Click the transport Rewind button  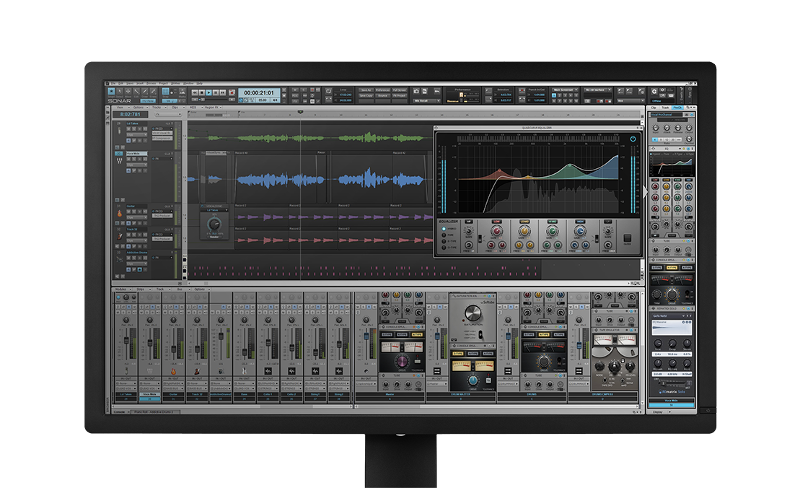click(195, 92)
